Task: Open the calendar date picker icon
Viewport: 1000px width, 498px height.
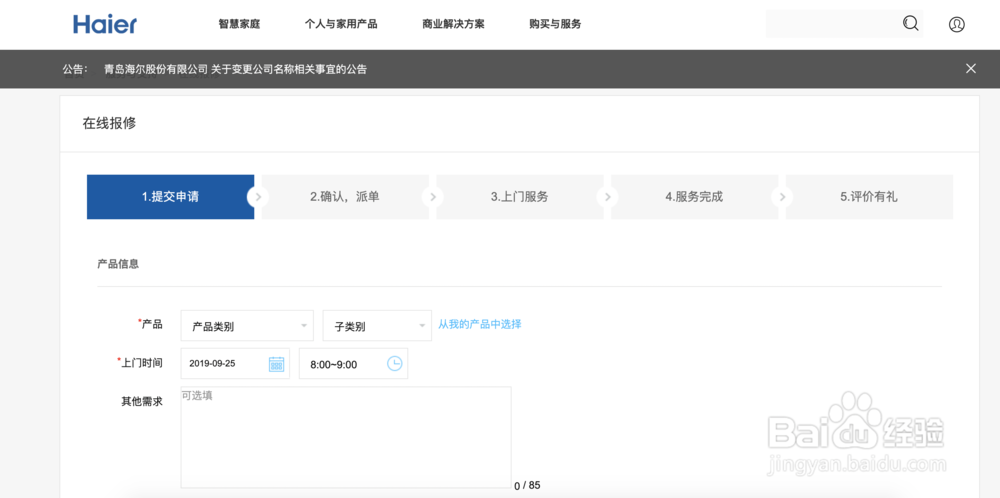Action: pos(276,364)
